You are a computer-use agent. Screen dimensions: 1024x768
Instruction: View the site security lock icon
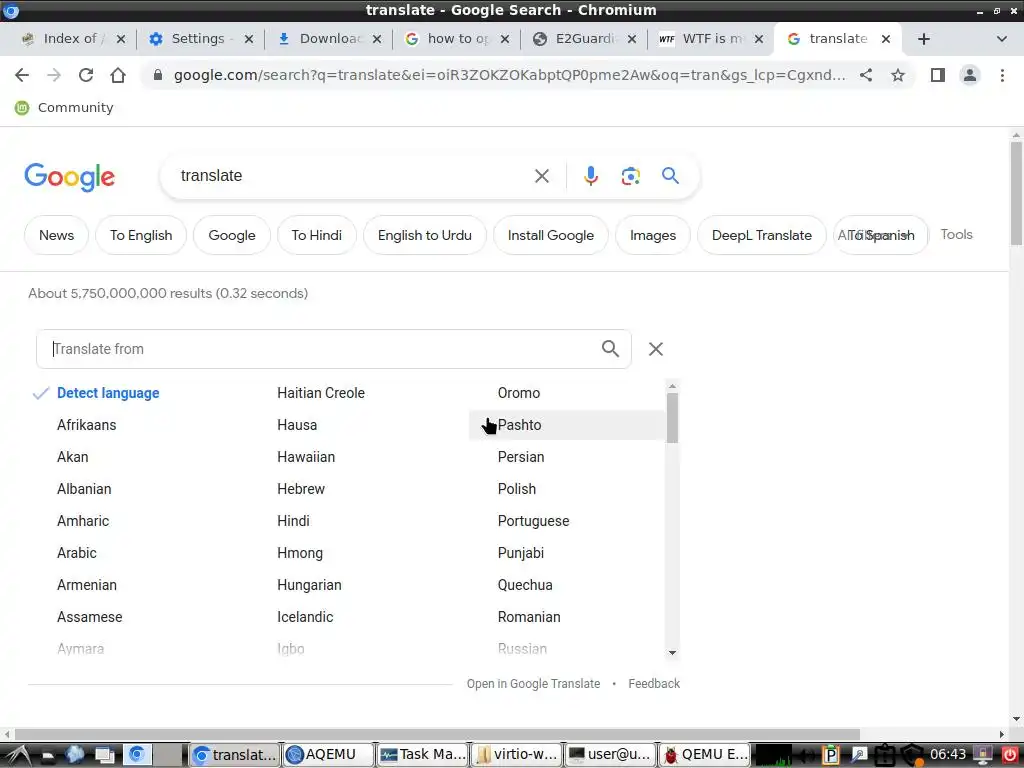pyautogui.click(x=157, y=75)
